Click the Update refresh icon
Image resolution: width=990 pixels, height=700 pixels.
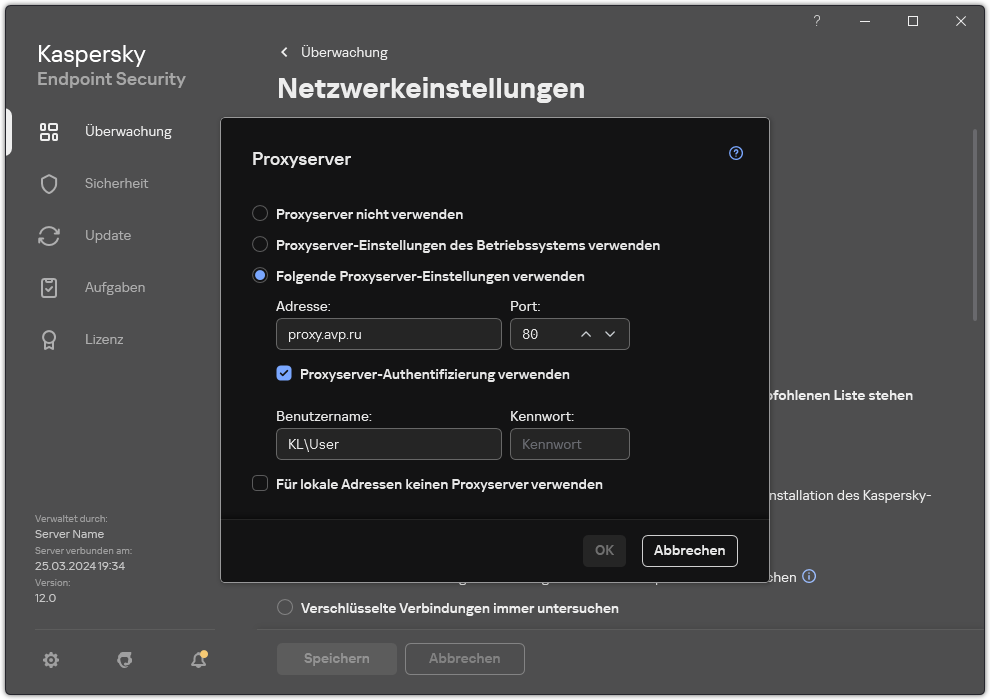tap(49, 235)
